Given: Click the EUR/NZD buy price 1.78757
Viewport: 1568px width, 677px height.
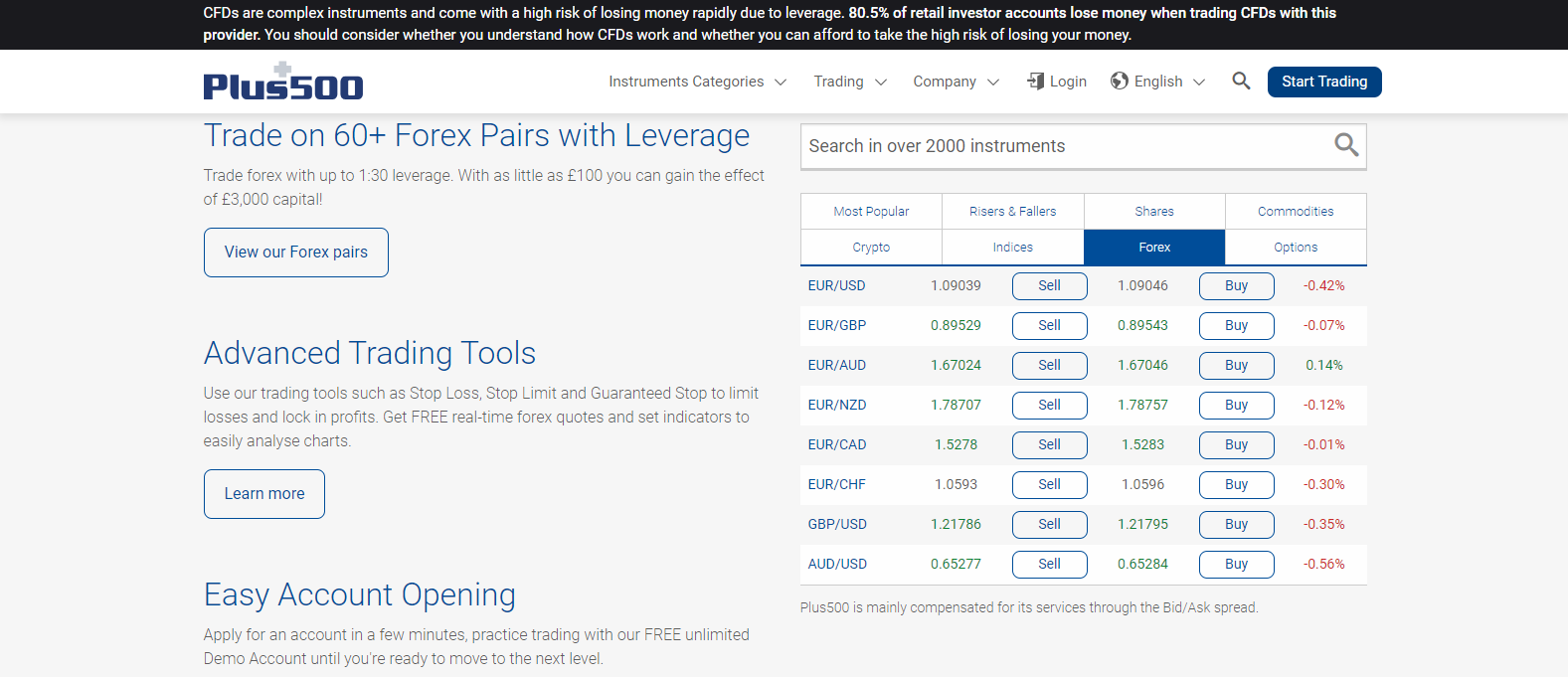Looking at the screenshot, I should pos(1142,405).
